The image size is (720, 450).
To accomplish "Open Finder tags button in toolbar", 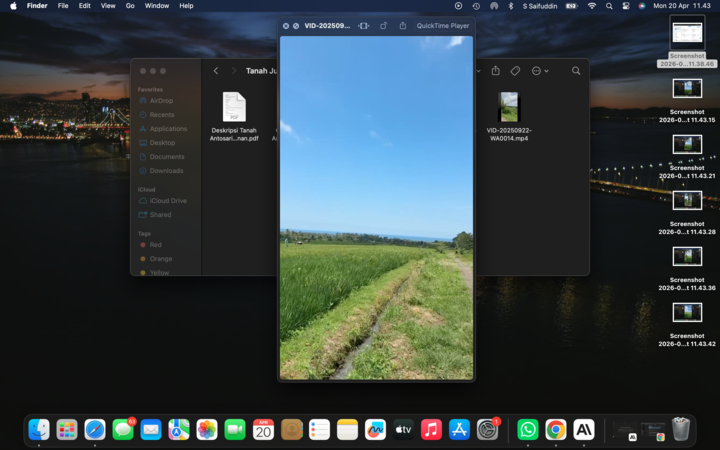I will coord(515,71).
